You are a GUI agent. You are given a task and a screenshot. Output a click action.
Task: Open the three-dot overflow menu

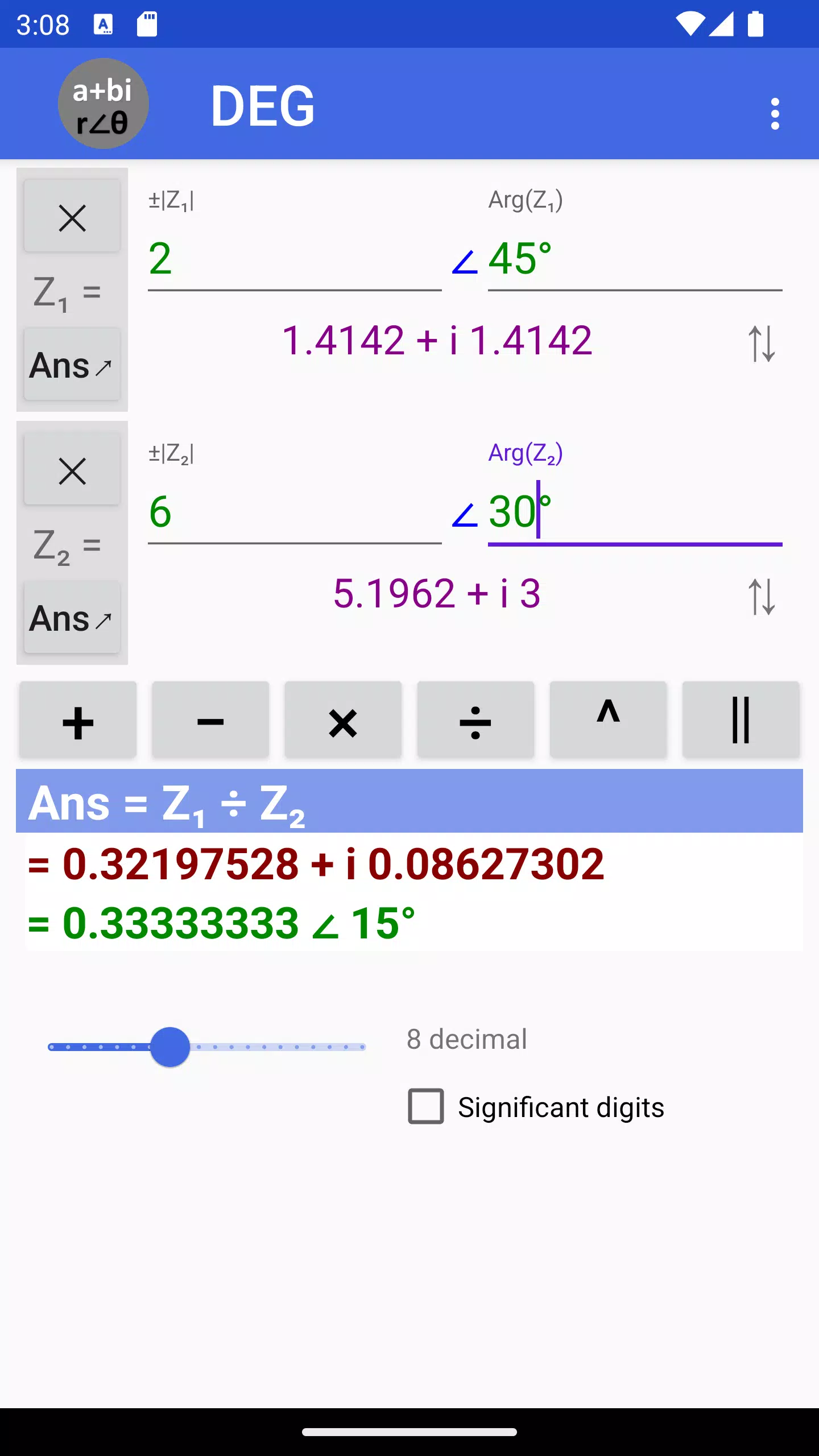[x=775, y=114]
